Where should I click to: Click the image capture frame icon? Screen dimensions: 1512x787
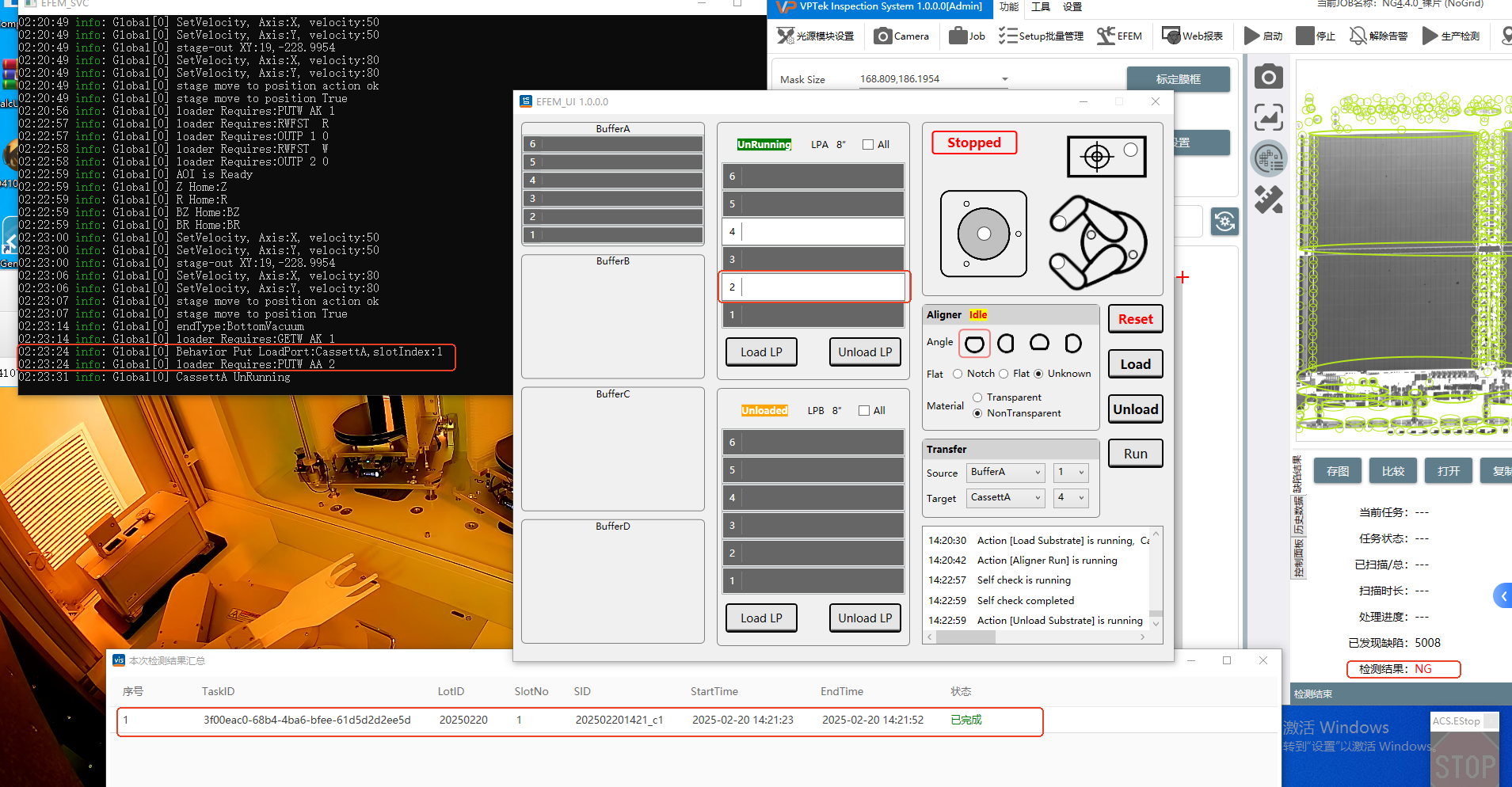click(x=1269, y=117)
